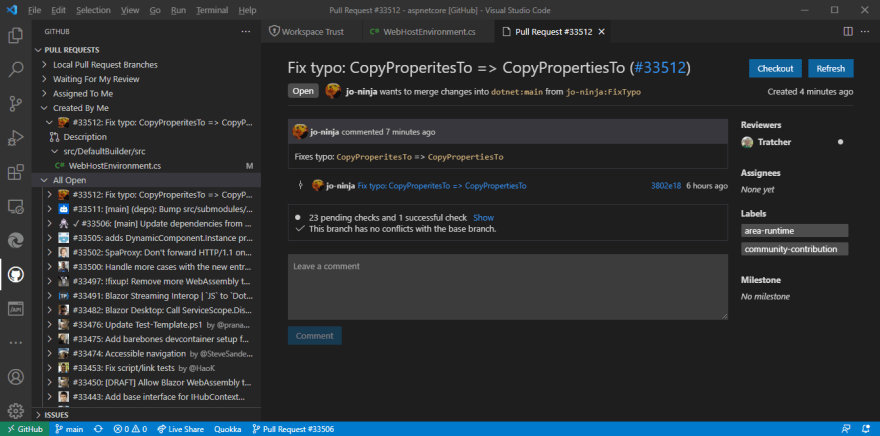The width and height of the screenshot is (880, 436).
Task: Click the Refresh button
Action: click(831, 68)
